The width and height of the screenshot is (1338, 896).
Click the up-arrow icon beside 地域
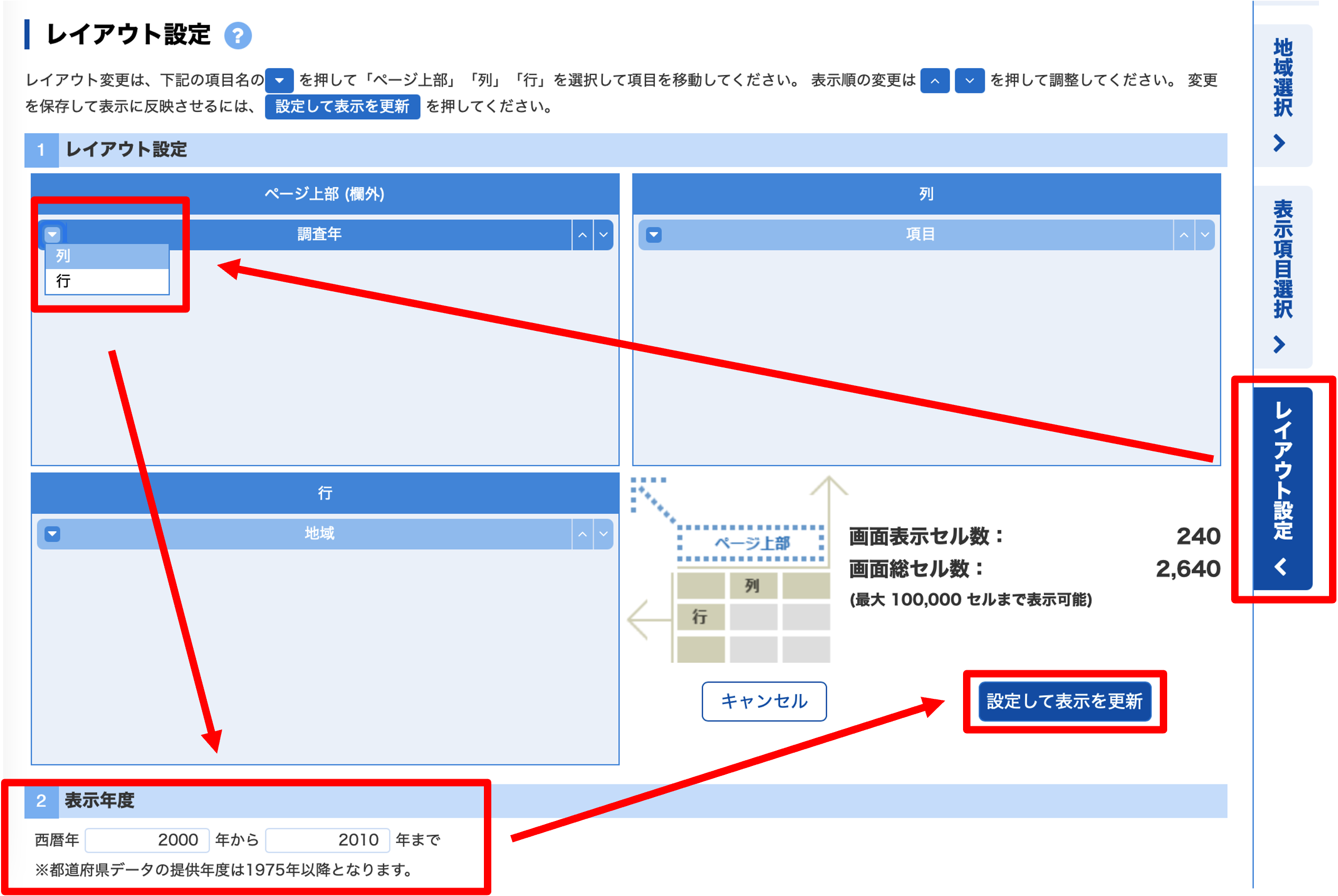582,534
